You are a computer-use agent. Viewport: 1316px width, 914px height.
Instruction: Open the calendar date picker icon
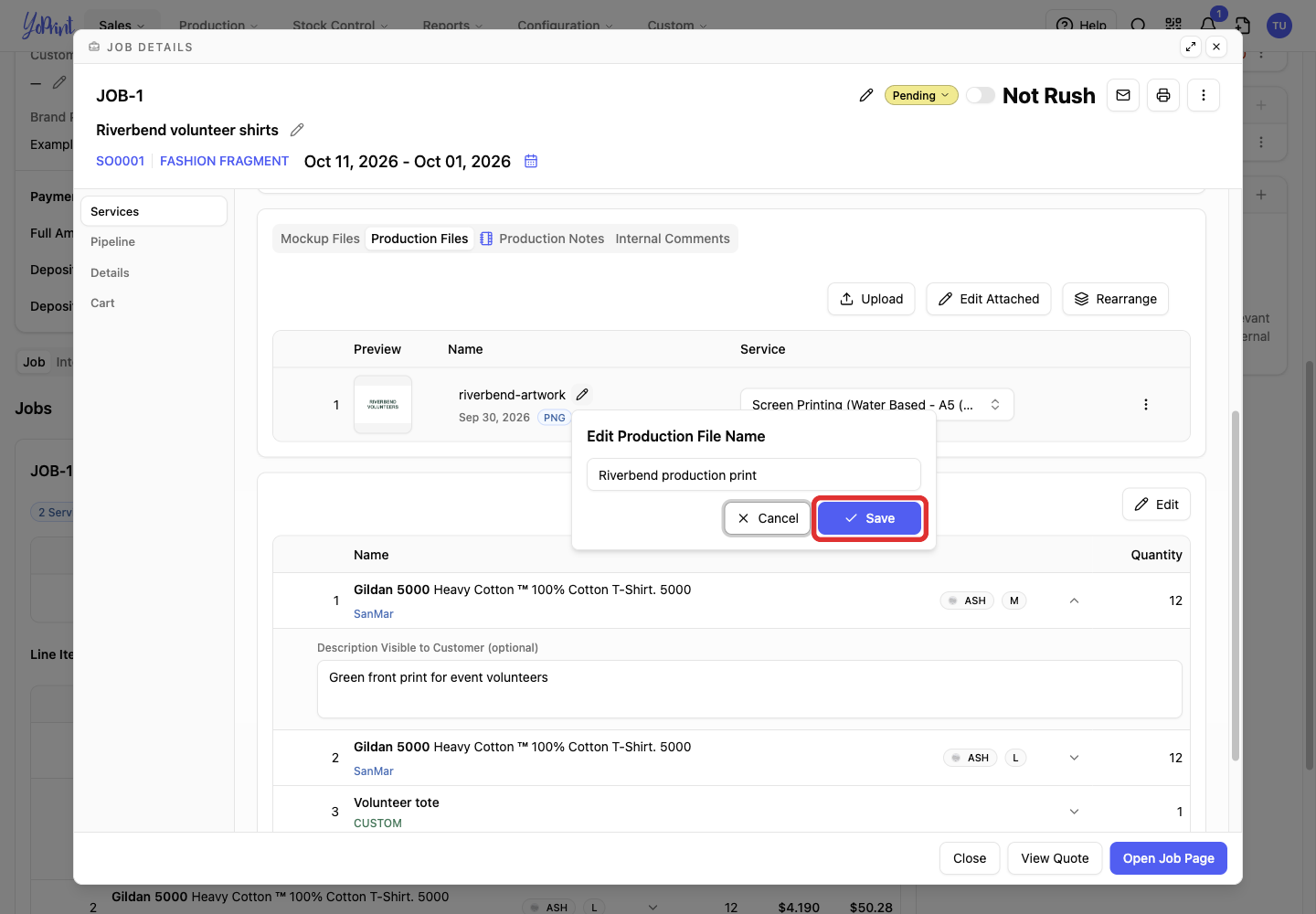click(531, 161)
